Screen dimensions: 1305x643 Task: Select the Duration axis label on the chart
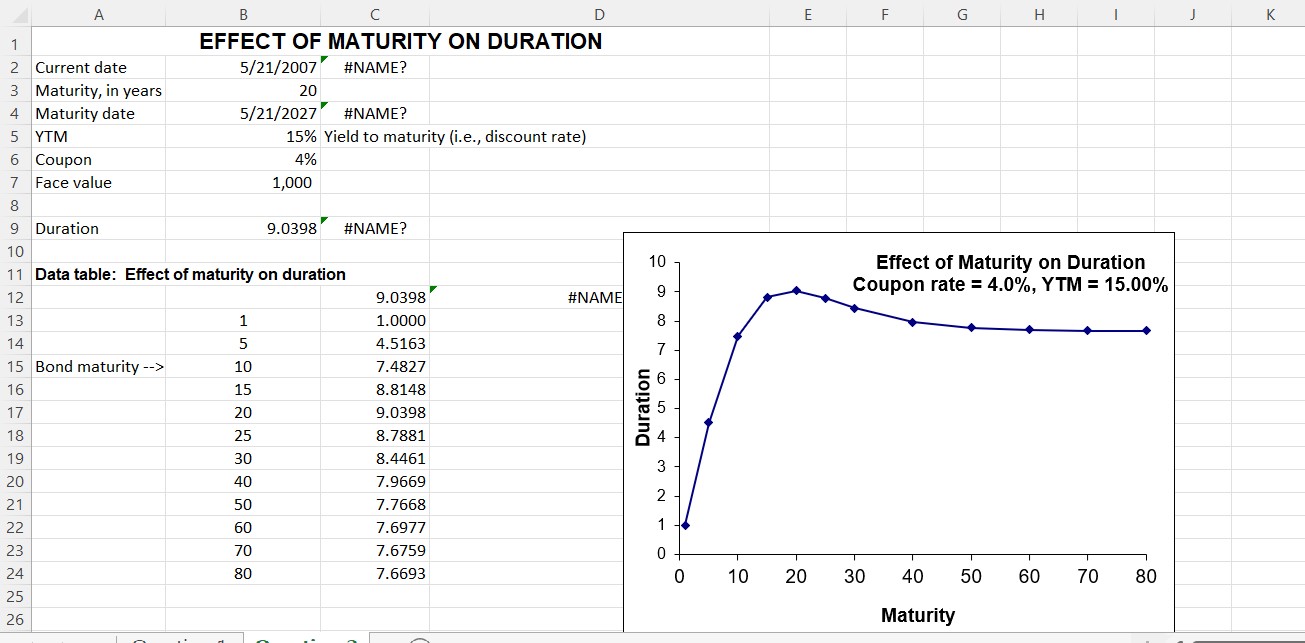pyautogui.click(x=644, y=405)
